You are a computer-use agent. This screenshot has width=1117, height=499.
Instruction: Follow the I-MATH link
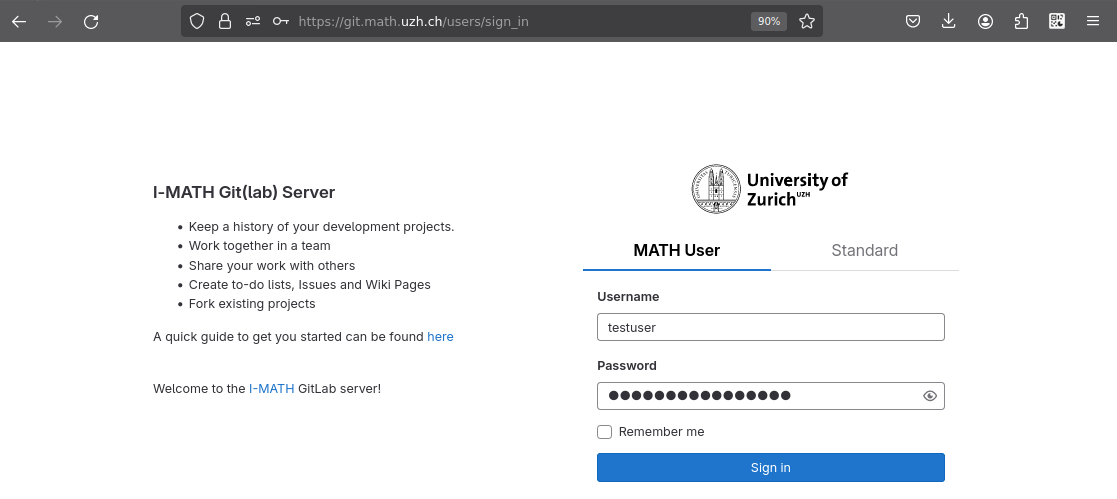[x=271, y=389]
